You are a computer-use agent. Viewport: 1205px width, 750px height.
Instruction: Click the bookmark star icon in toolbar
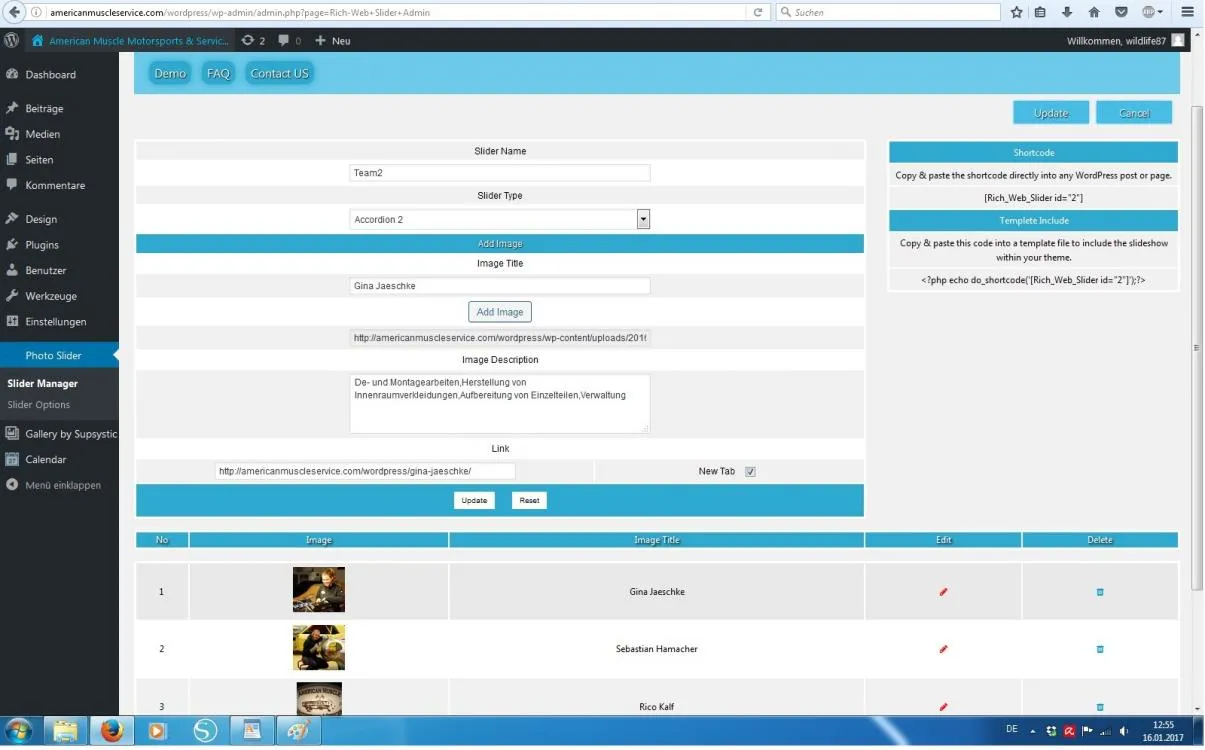(x=1016, y=12)
